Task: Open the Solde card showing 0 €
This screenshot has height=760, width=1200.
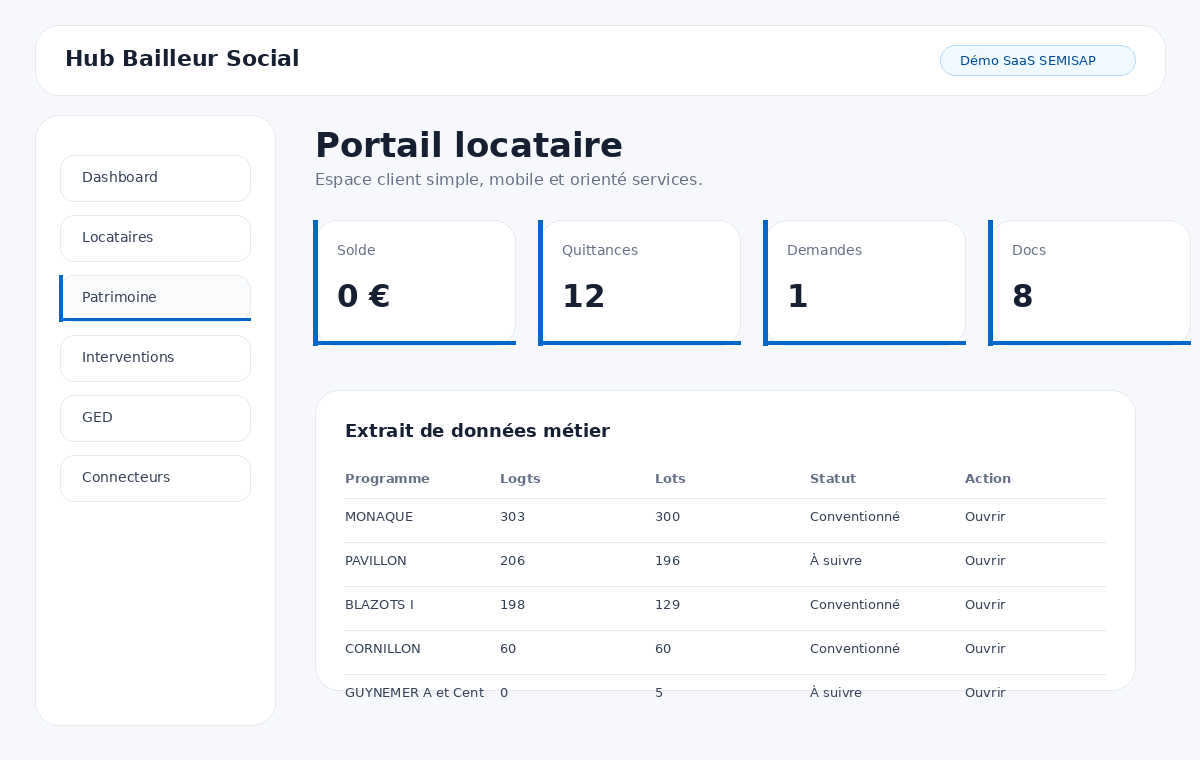Action: (415, 283)
